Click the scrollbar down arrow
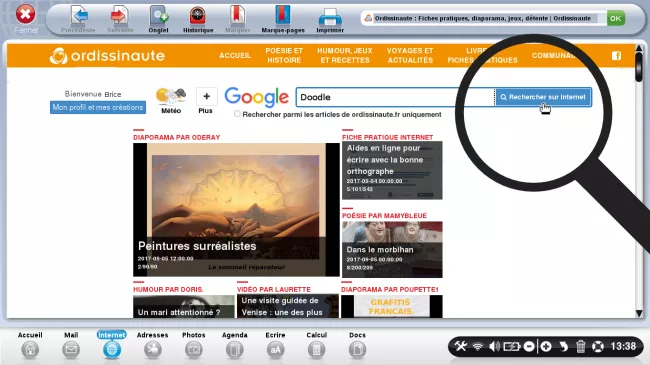Image resolution: width=650 pixels, height=365 pixels. point(639,313)
